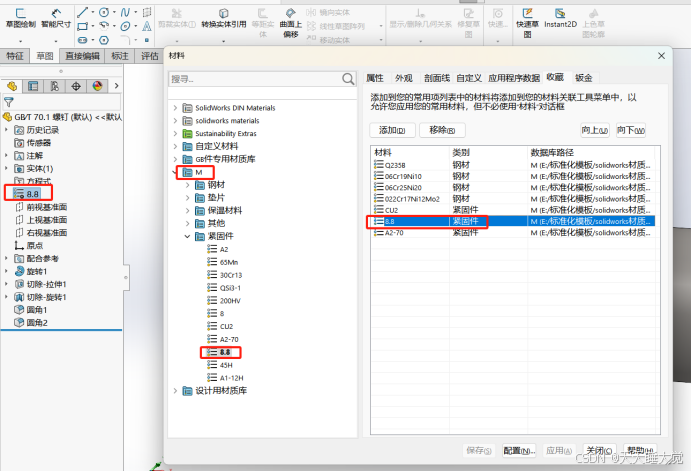This screenshot has width=692, height=472.
Task: Expand the GB件专用材质库 library
Action: [x=175, y=159]
